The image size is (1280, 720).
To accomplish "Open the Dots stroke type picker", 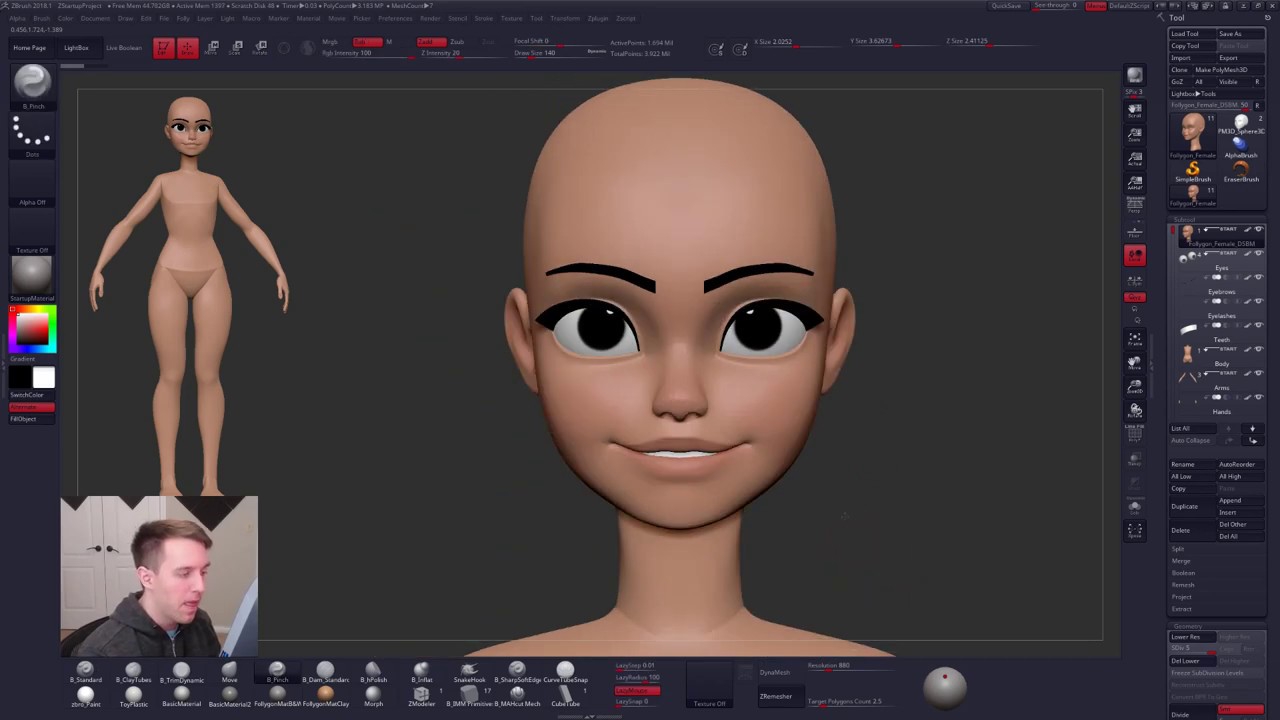I will coord(32,135).
